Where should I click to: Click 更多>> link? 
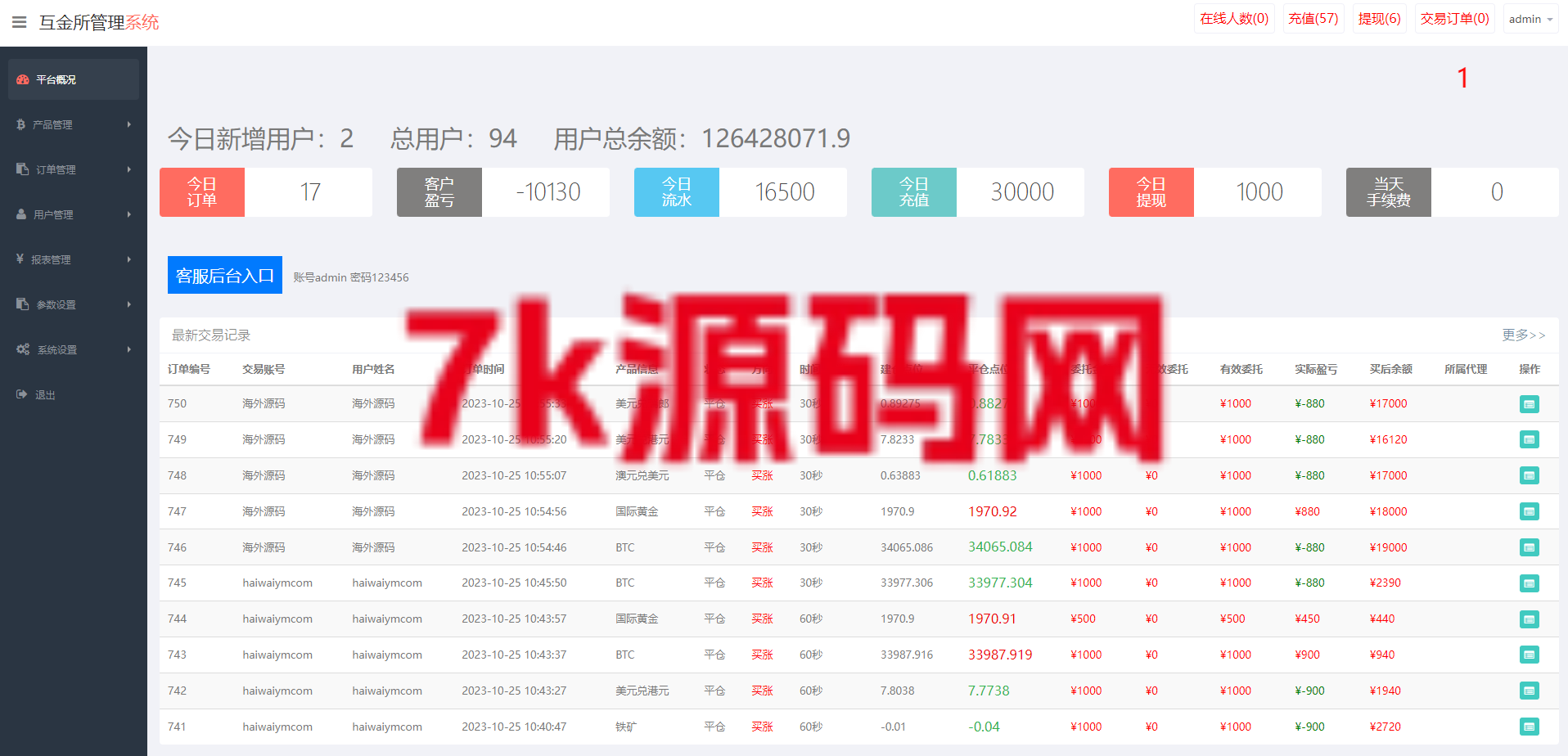(1524, 335)
